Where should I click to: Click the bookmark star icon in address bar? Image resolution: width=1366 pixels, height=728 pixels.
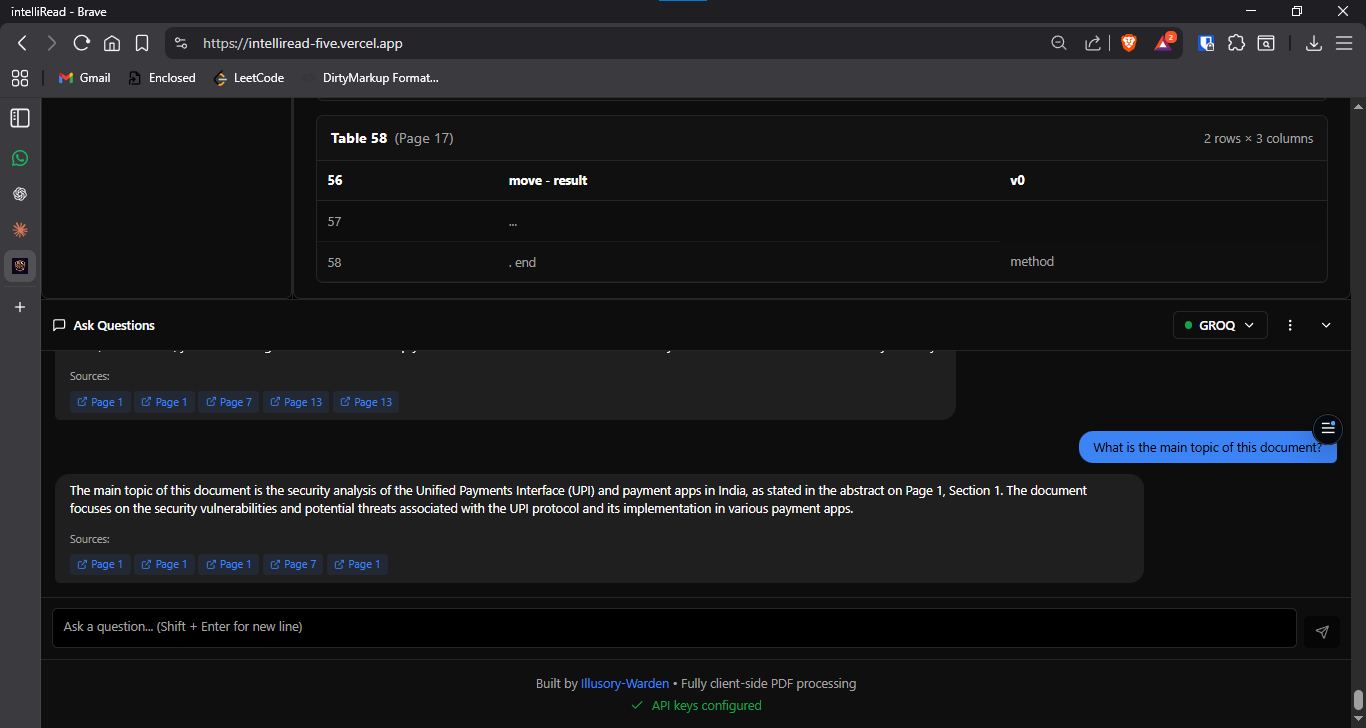click(142, 43)
